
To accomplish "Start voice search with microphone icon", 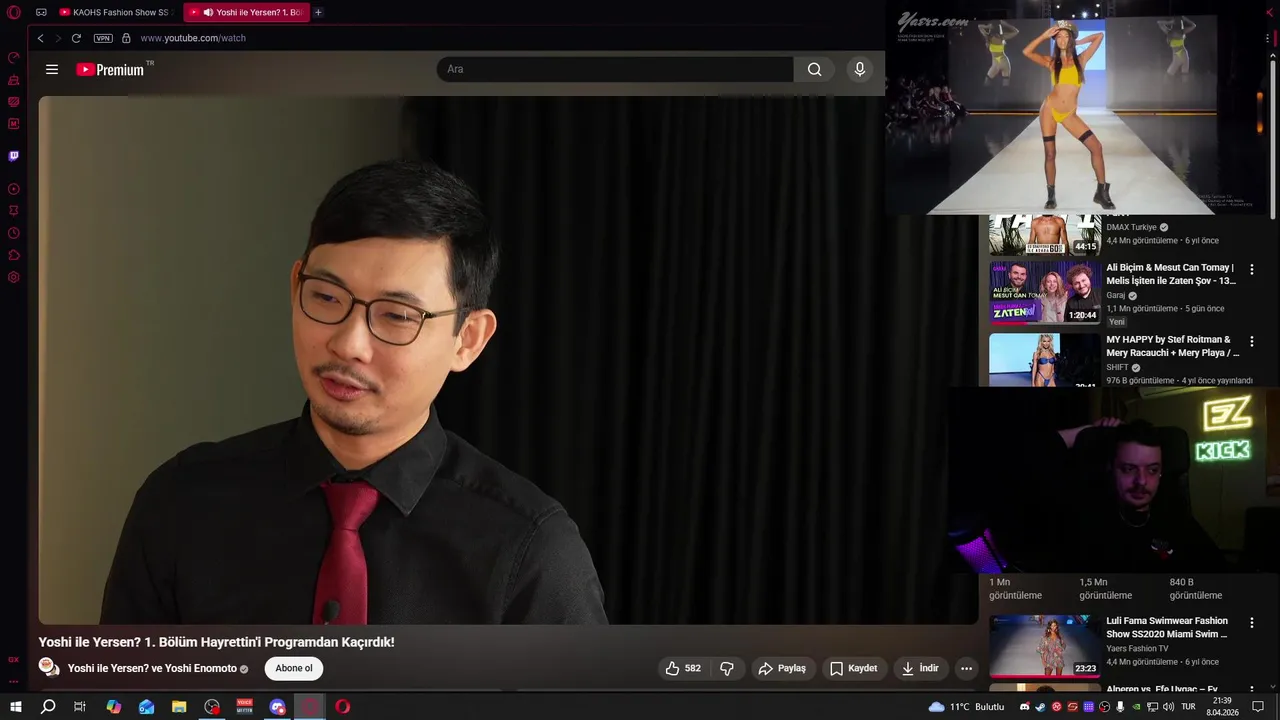I will [x=859, y=69].
